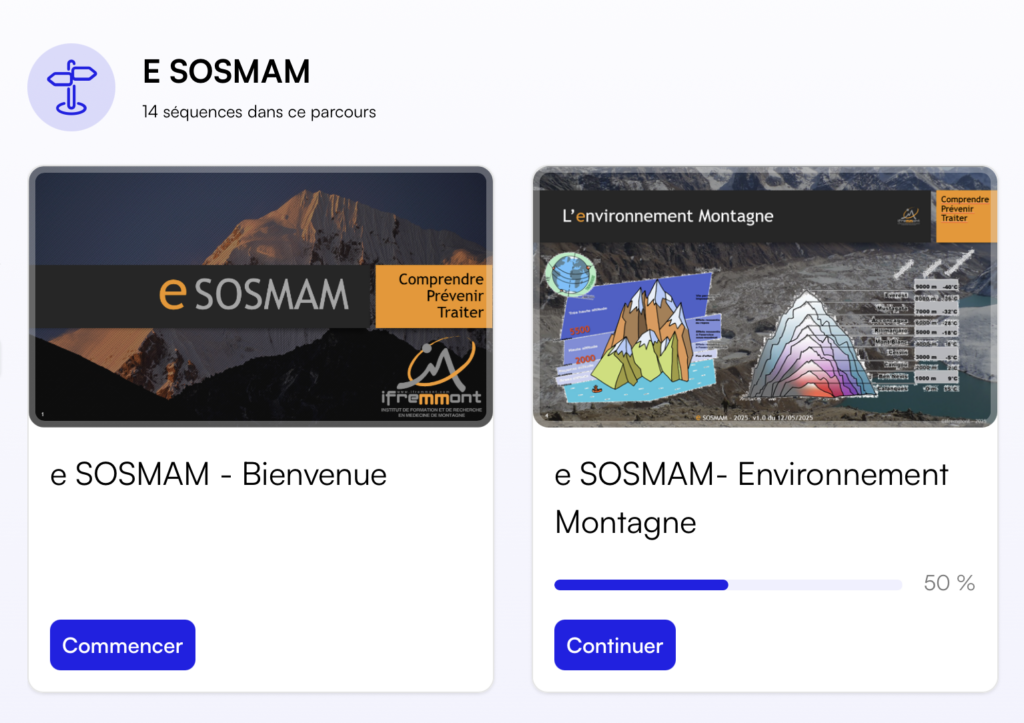Click the blue course progress bar

728,584
